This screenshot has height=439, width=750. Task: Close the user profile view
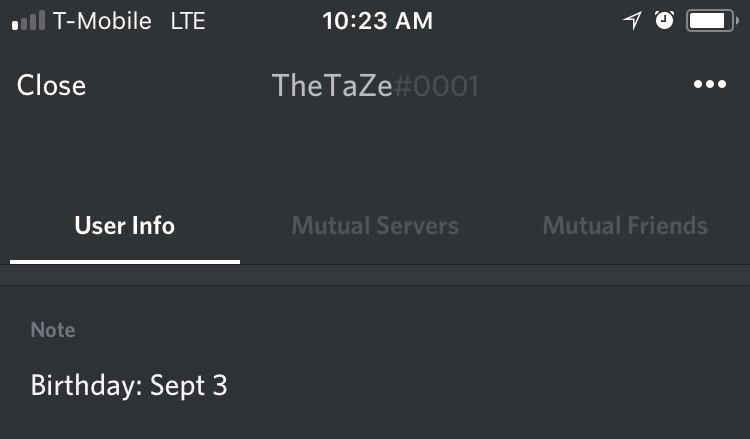click(51, 85)
